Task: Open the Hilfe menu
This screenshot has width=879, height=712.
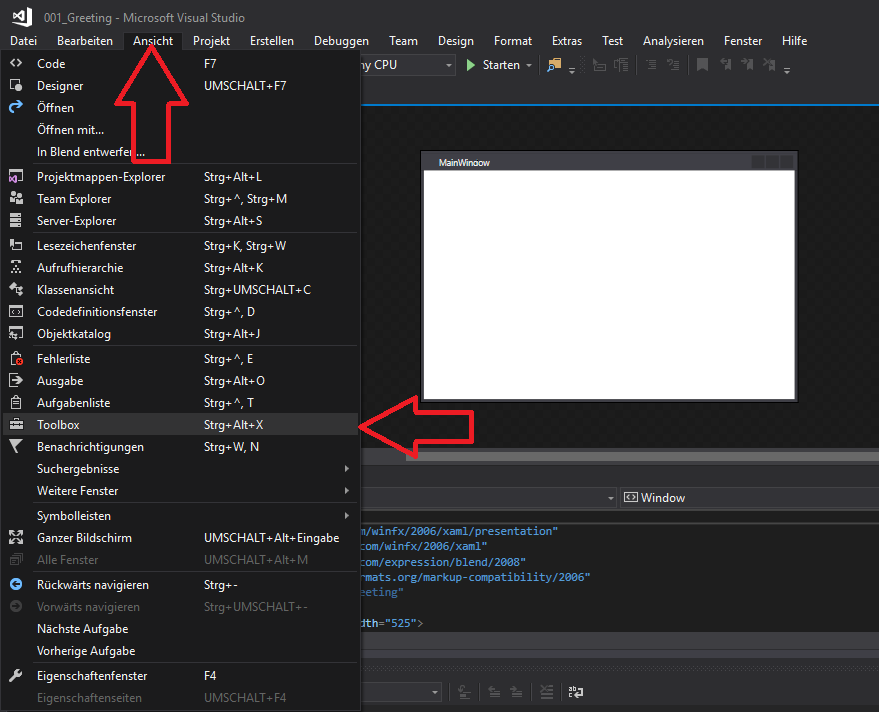Action: coord(794,41)
